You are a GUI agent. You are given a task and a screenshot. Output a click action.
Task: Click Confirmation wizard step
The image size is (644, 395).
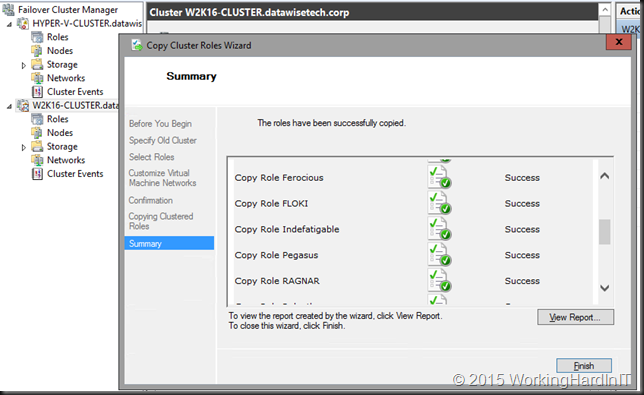[x=151, y=200]
